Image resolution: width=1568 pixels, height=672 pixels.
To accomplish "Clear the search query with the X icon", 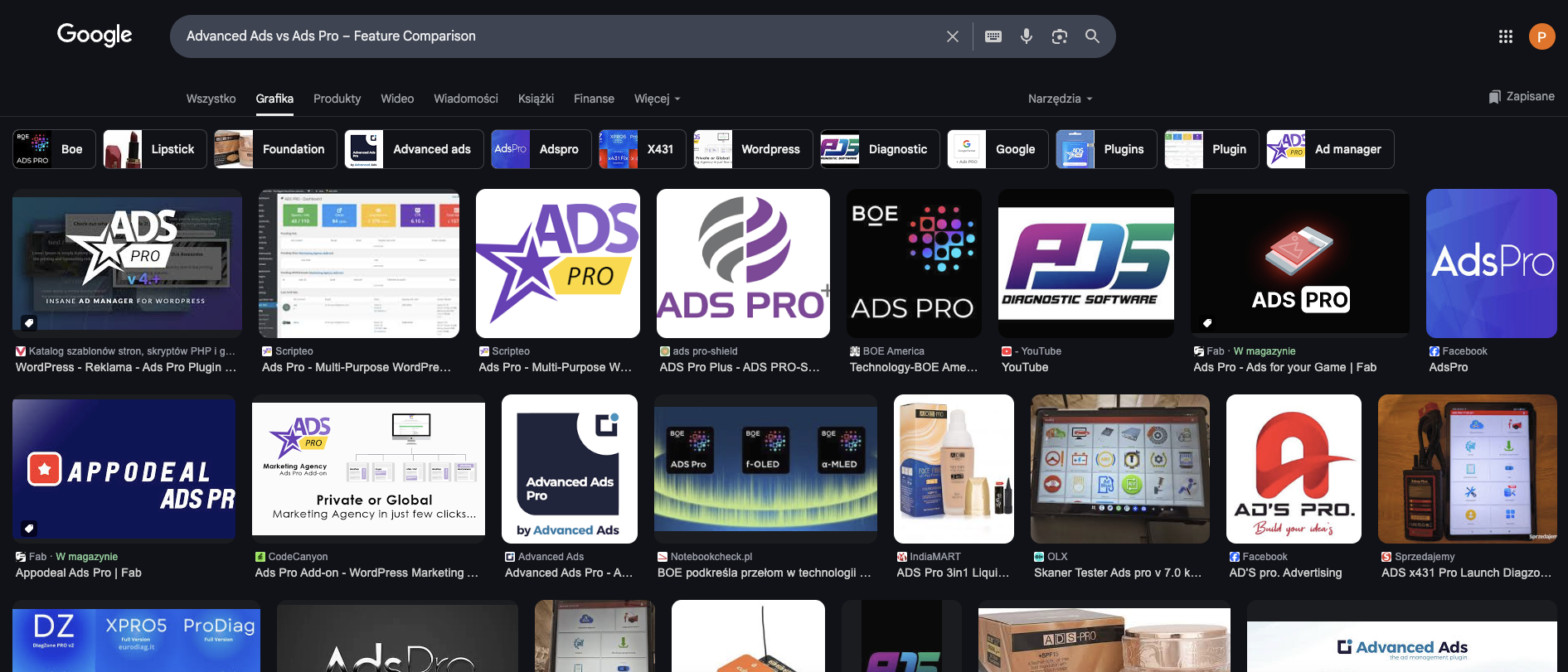I will [953, 36].
